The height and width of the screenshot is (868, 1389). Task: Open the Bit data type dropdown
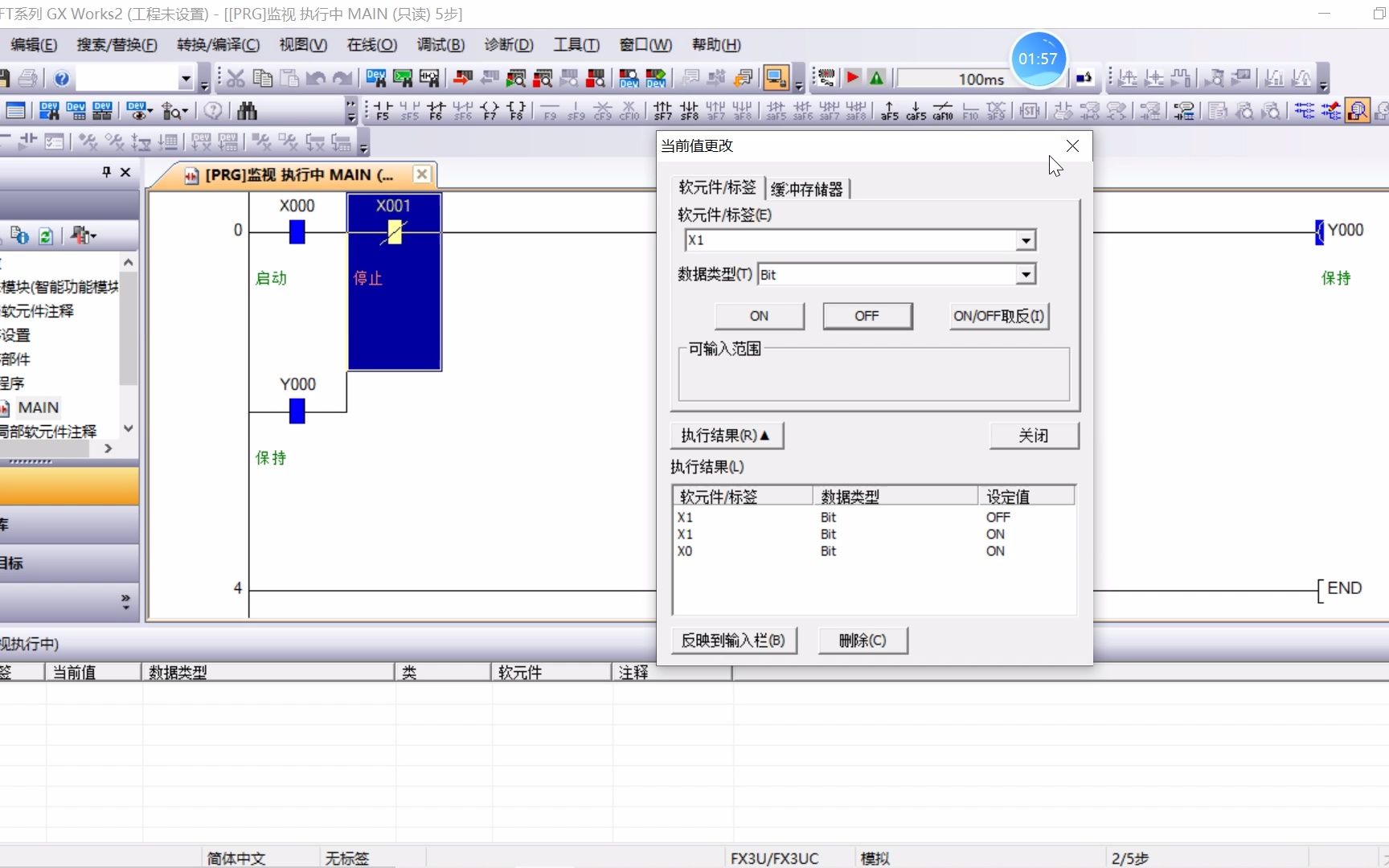[1025, 274]
